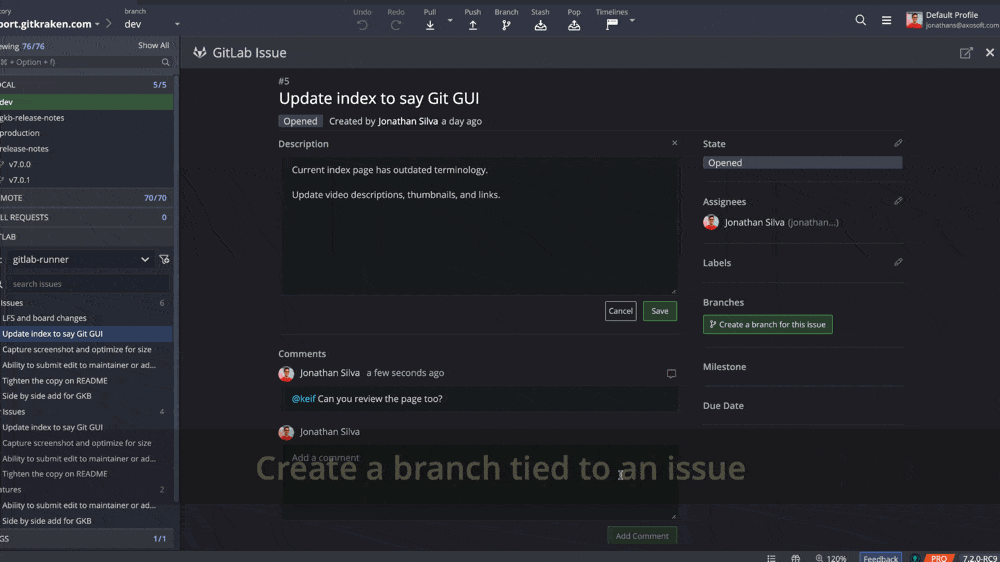Collapse the LOCAL section 5/5

click(86, 85)
